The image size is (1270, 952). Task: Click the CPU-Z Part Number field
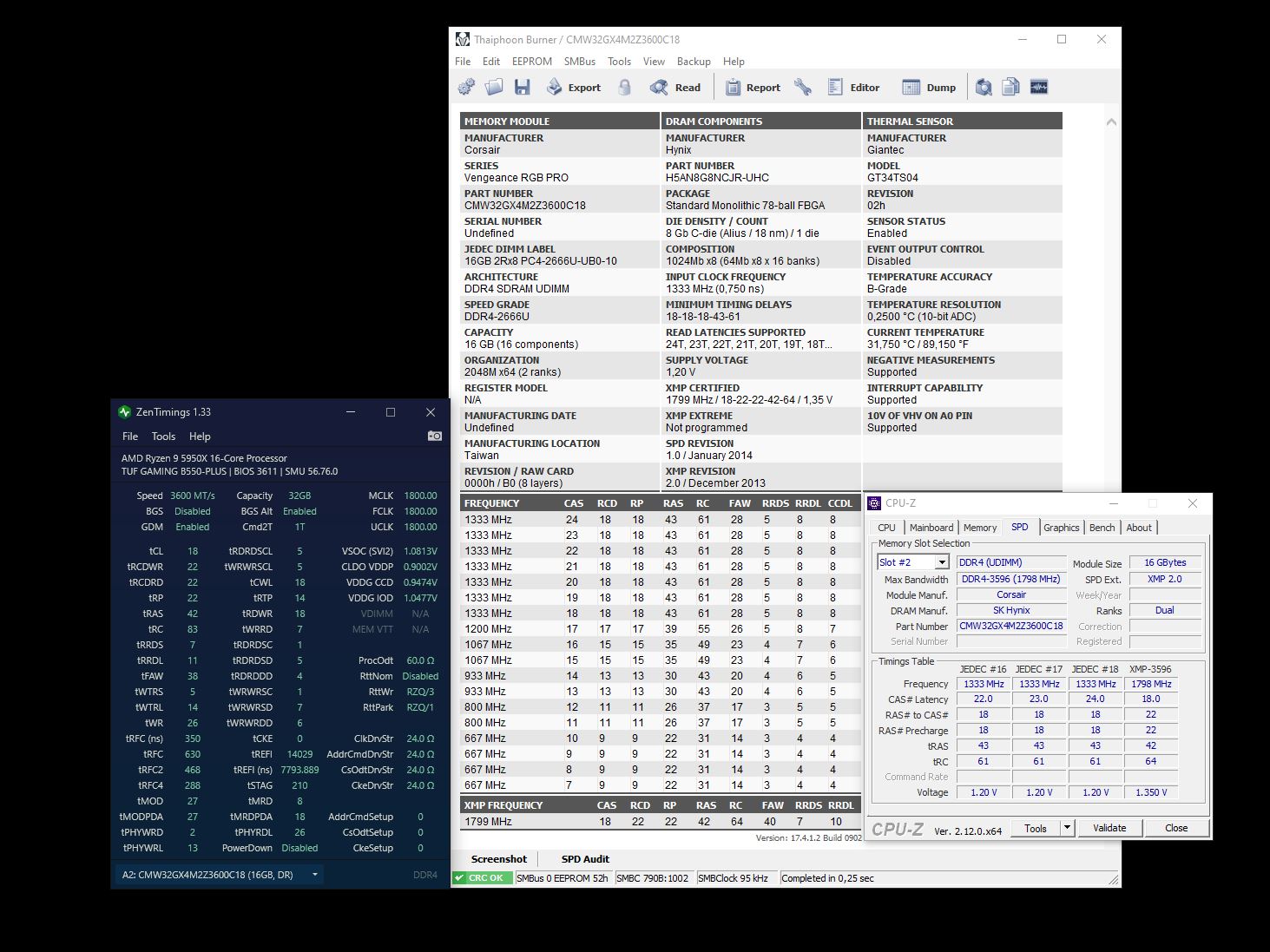click(1011, 626)
